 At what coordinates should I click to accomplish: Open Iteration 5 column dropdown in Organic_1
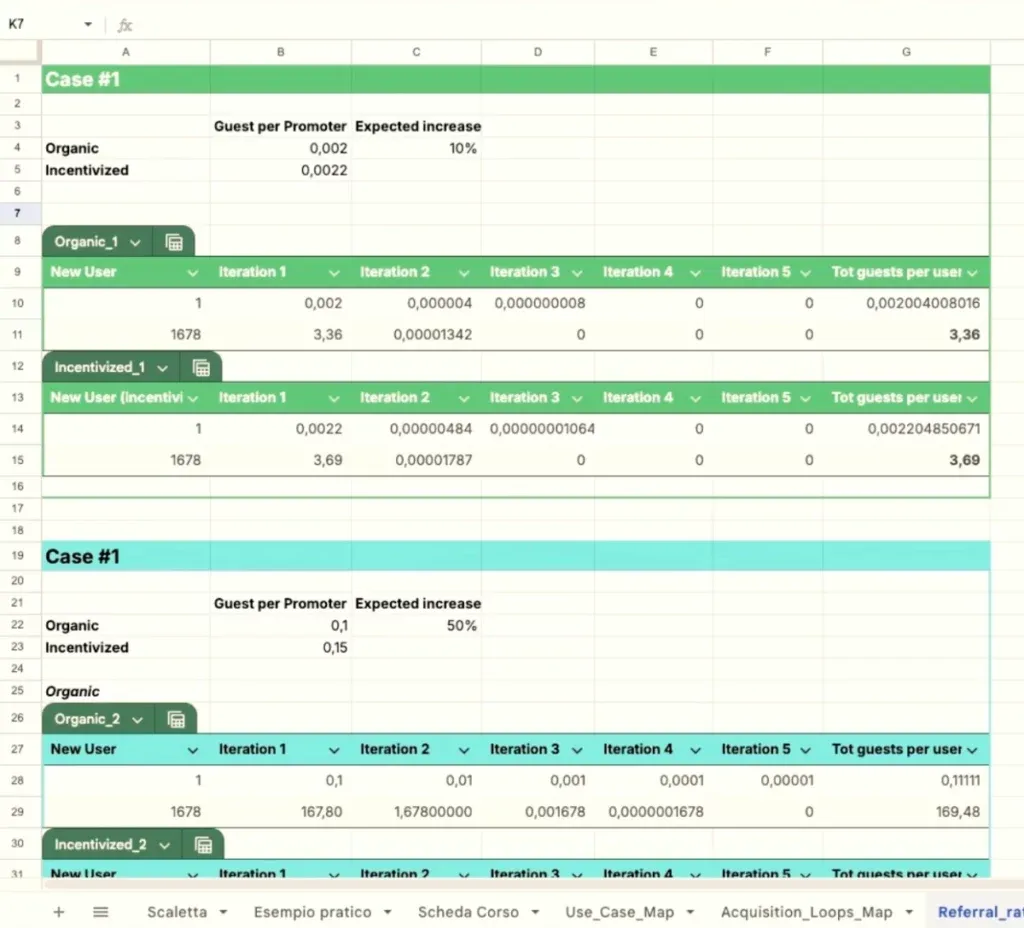tap(805, 273)
